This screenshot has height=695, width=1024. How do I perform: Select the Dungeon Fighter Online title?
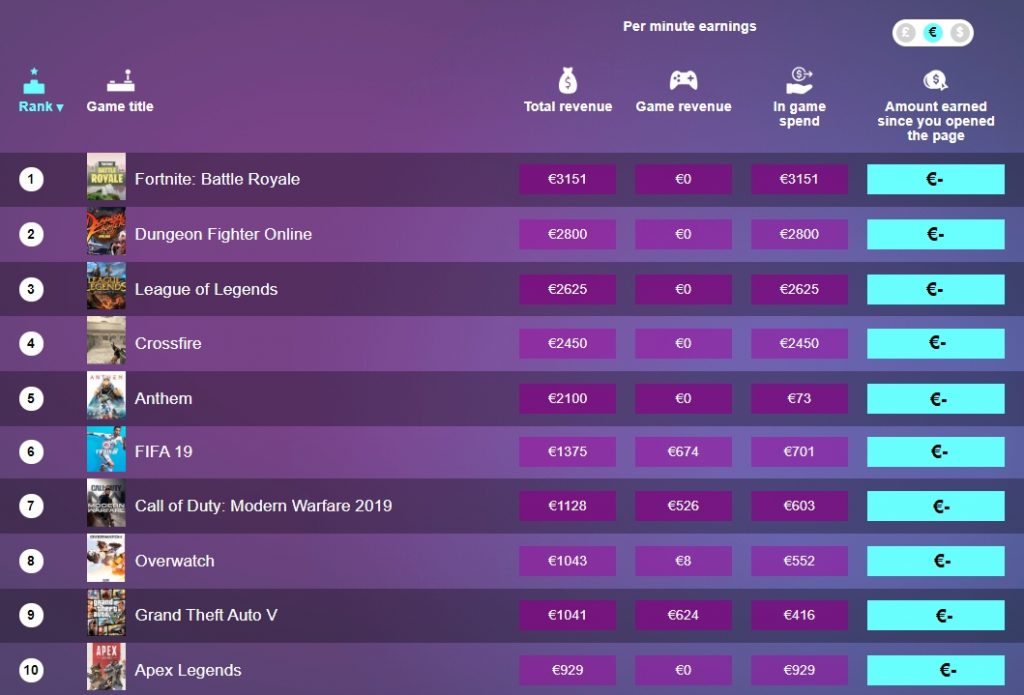tap(223, 234)
